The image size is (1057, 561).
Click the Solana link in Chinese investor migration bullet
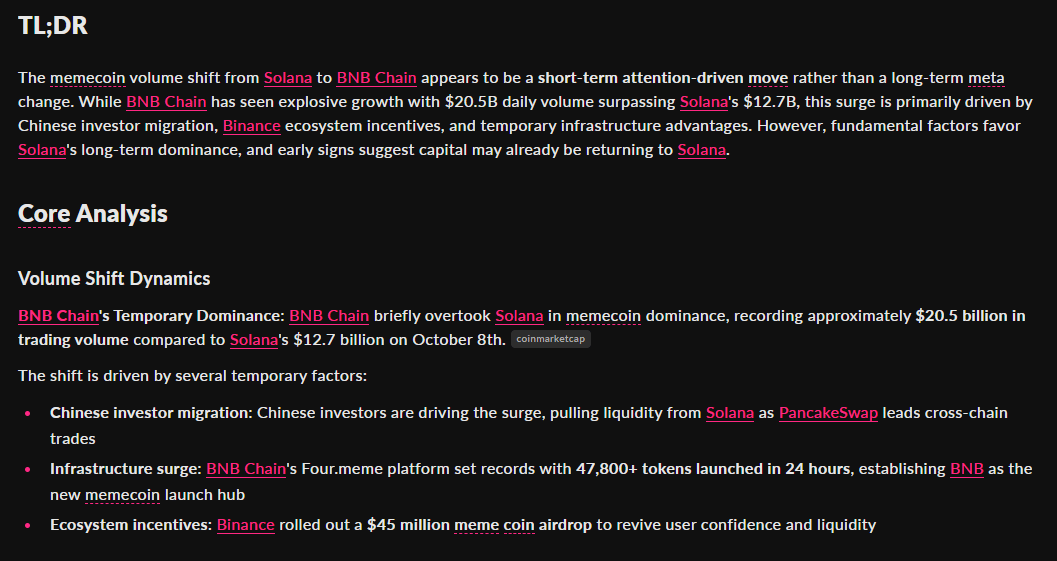click(x=730, y=413)
